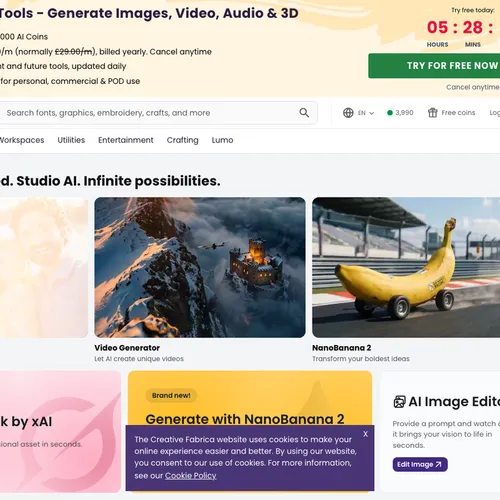Open the Cookie Policy link

click(191, 476)
